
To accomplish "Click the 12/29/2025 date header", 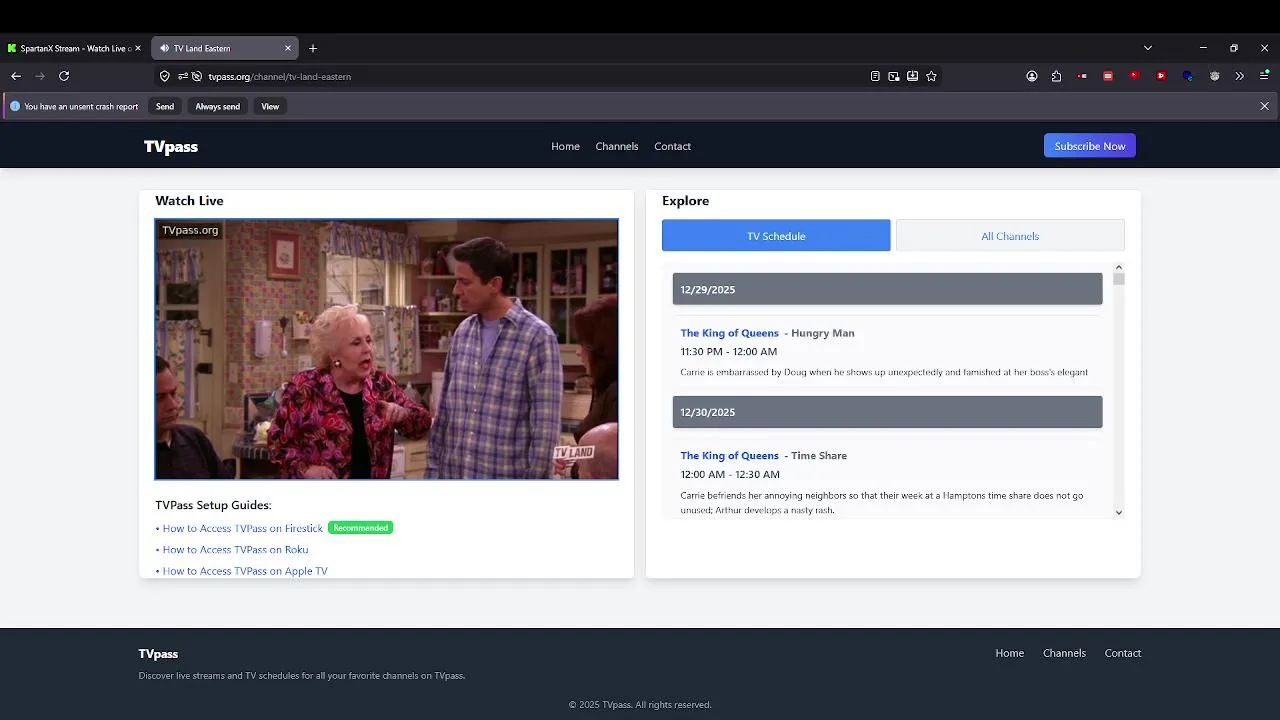I will (x=887, y=289).
